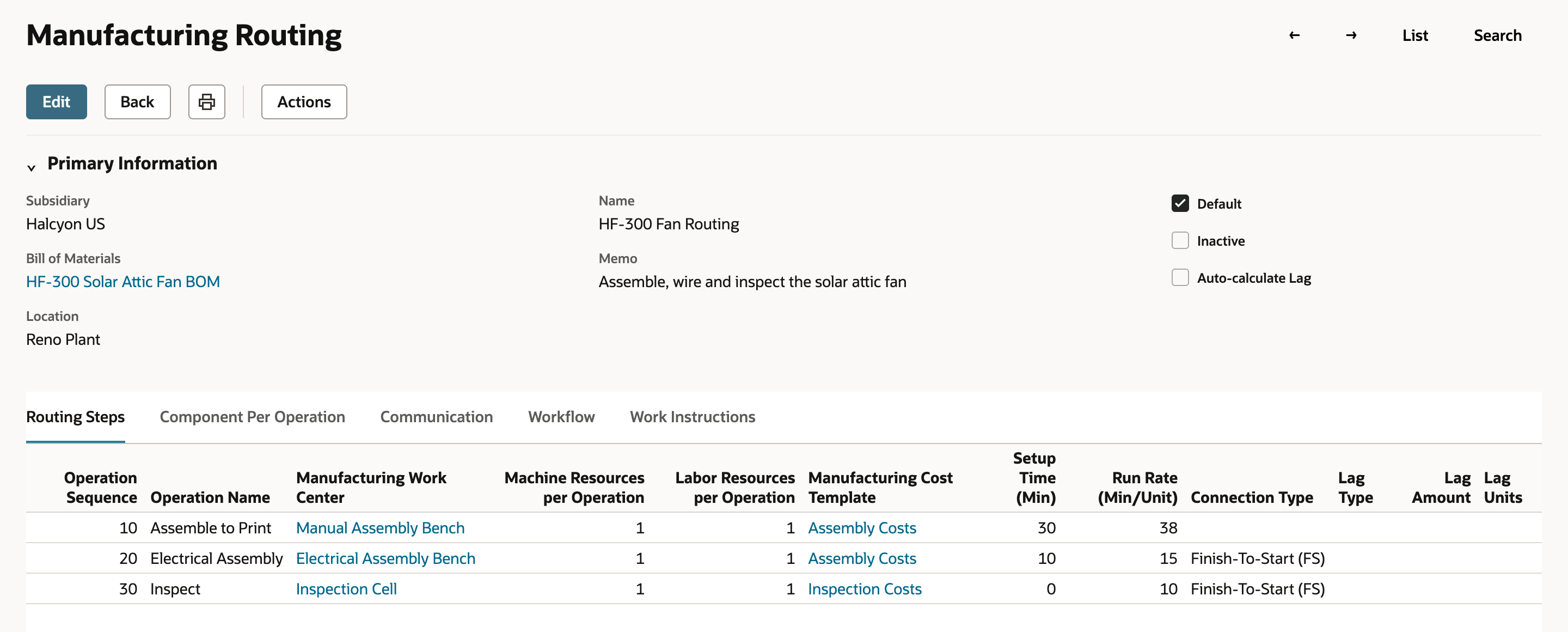The width and height of the screenshot is (1568, 632).
Task: Switch to the Communication tab
Action: 437,416
